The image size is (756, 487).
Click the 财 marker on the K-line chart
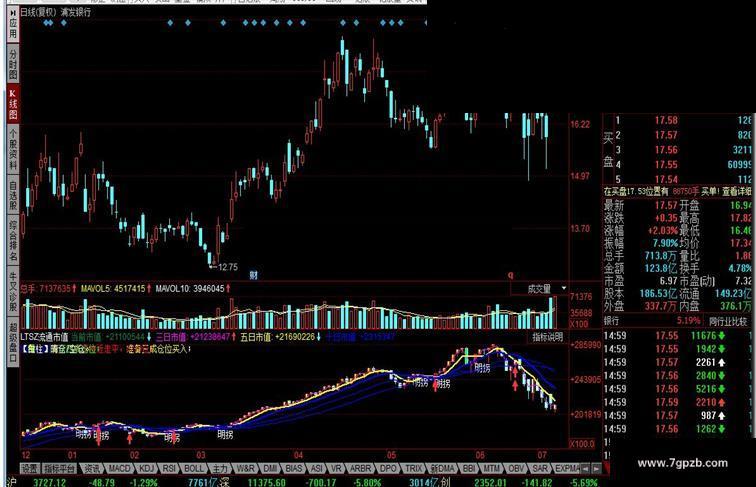click(254, 275)
